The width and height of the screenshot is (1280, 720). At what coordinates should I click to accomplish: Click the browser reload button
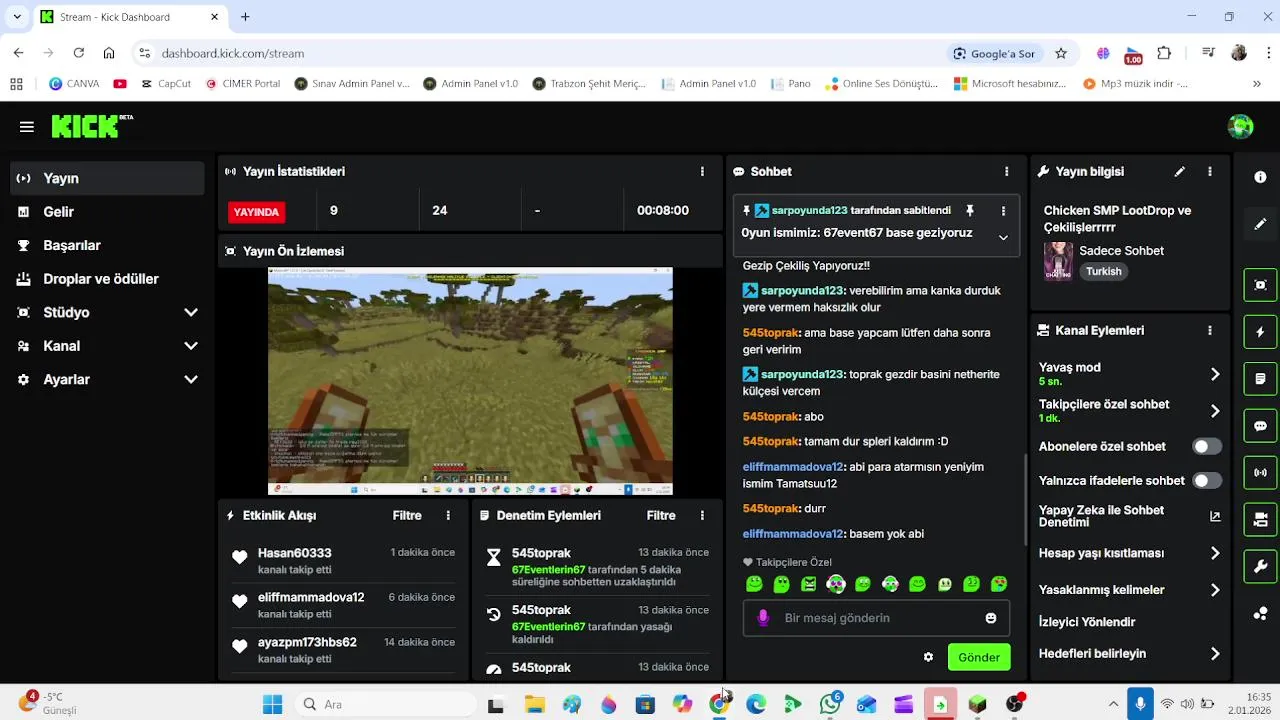[78, 53]
